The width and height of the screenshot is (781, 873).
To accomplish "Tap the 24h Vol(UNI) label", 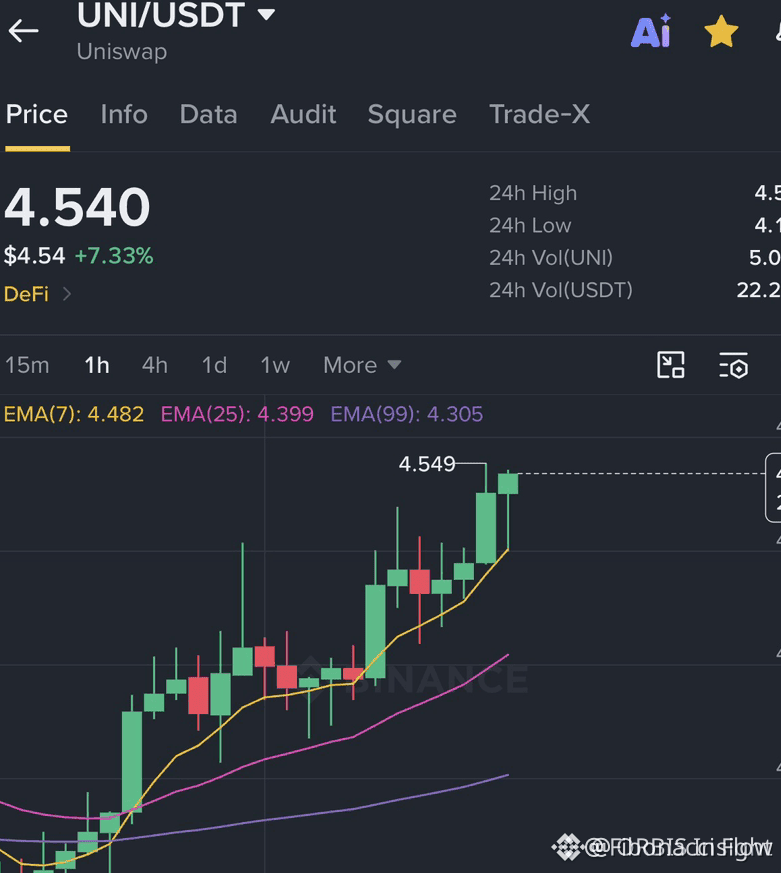I will (551, 258).
